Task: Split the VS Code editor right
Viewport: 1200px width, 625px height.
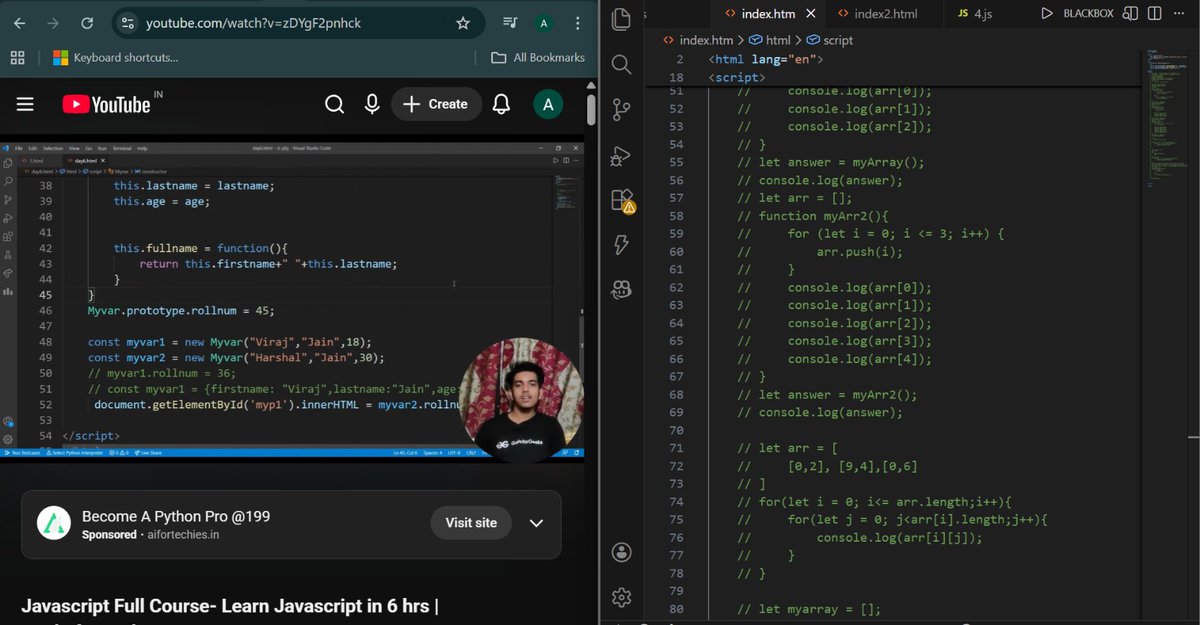Action: 1155,13
